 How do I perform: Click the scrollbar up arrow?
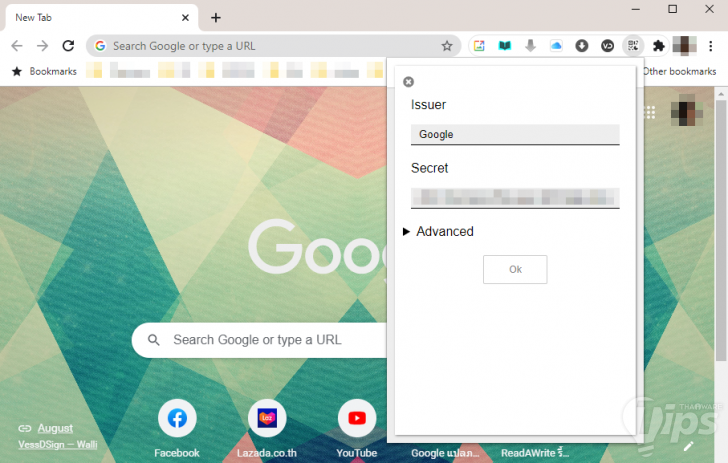pos(721,94)
